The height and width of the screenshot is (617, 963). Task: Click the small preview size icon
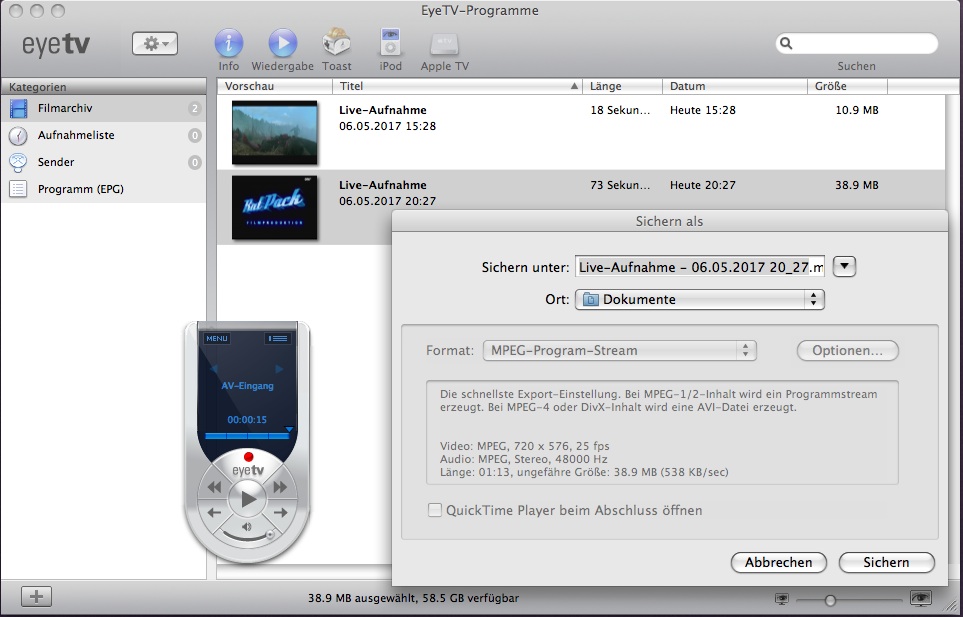[782, 599]
